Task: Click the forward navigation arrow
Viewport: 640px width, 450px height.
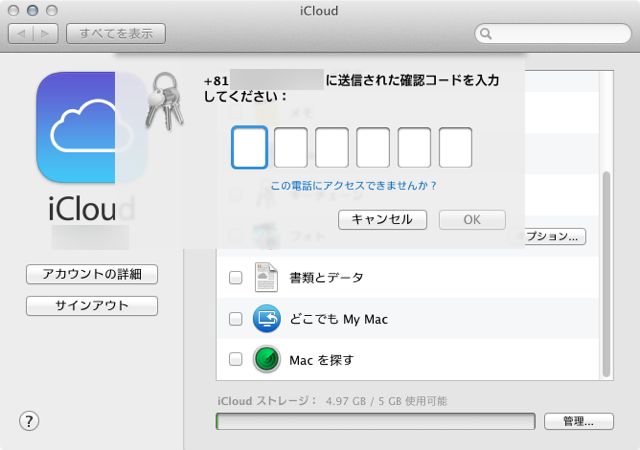Action: point(45,33)
